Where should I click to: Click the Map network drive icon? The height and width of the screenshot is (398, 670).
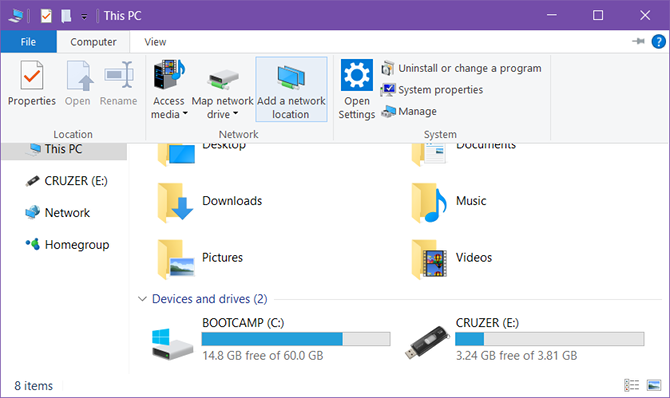point(223,80)
